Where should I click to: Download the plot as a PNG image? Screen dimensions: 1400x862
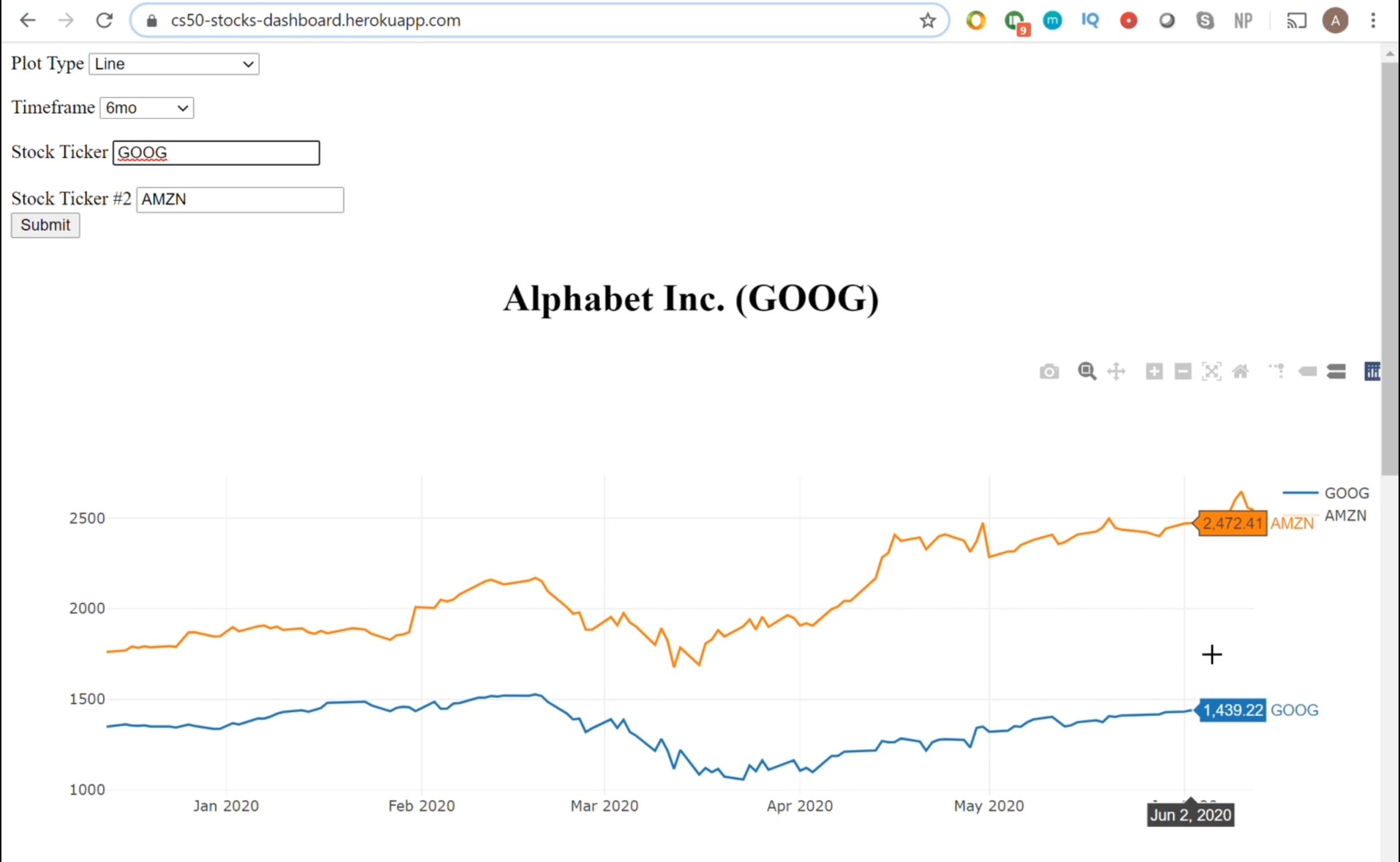coord(1049,372)
